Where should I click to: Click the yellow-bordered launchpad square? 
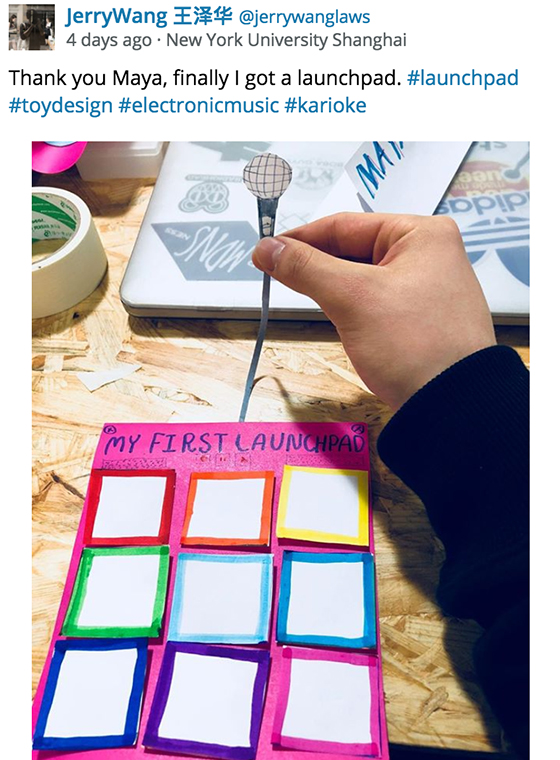(323, 506)
